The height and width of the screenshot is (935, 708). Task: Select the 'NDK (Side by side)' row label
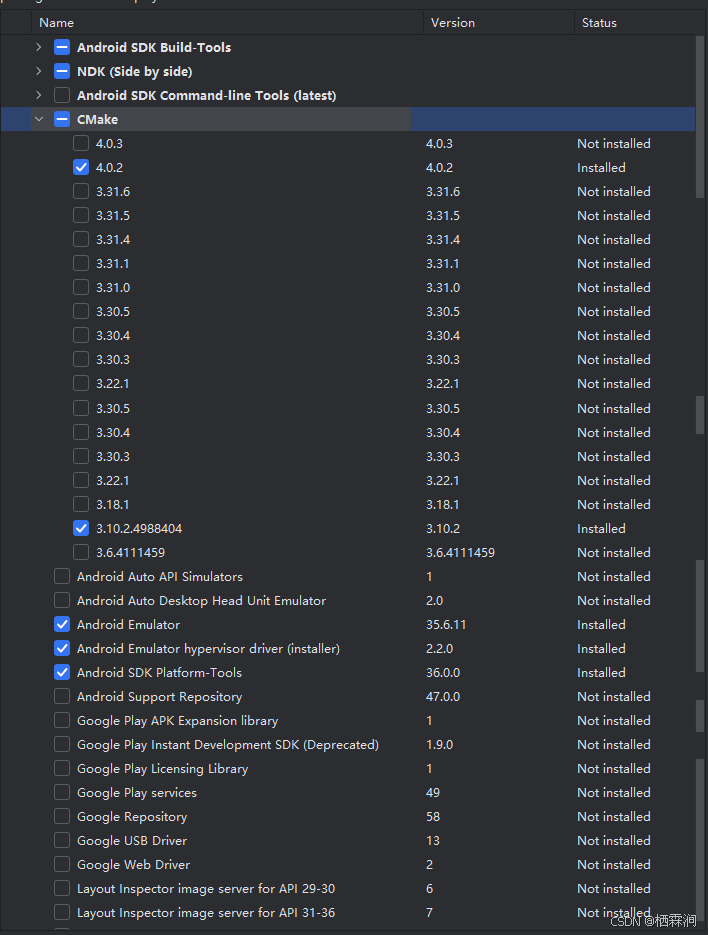coord(134,72)
